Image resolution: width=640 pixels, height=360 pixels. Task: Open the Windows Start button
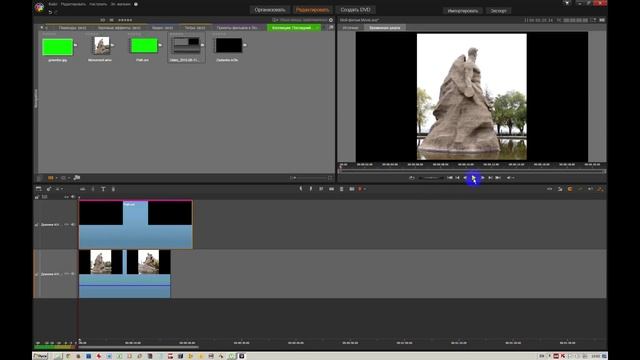tap(41, 356)
